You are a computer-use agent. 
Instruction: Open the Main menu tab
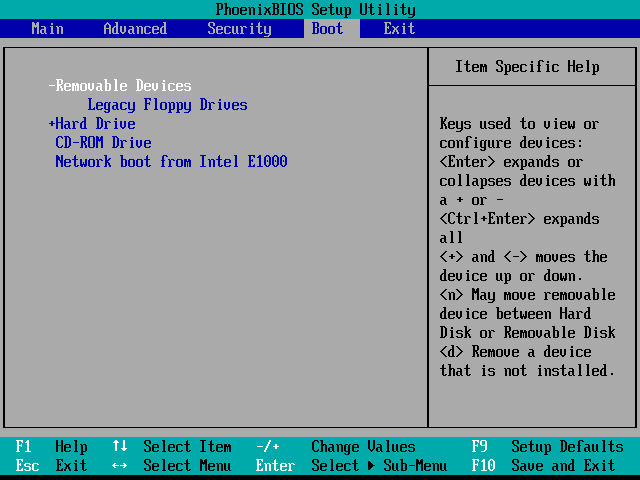47,29
